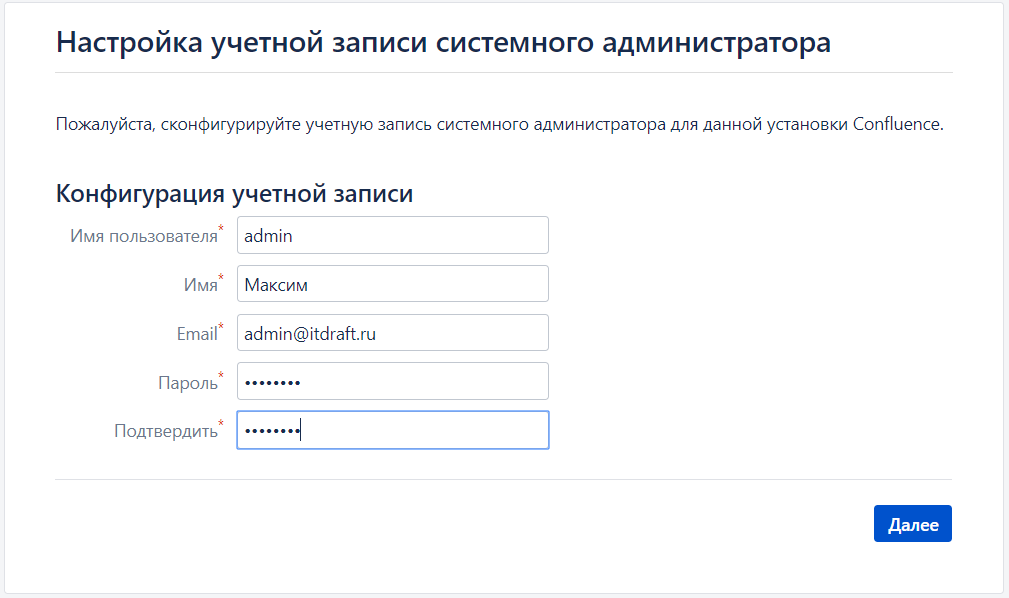The height and width of the screenshot is (598, 1009).
Task: Select the Email input field
Action: (x=392, y=333)
